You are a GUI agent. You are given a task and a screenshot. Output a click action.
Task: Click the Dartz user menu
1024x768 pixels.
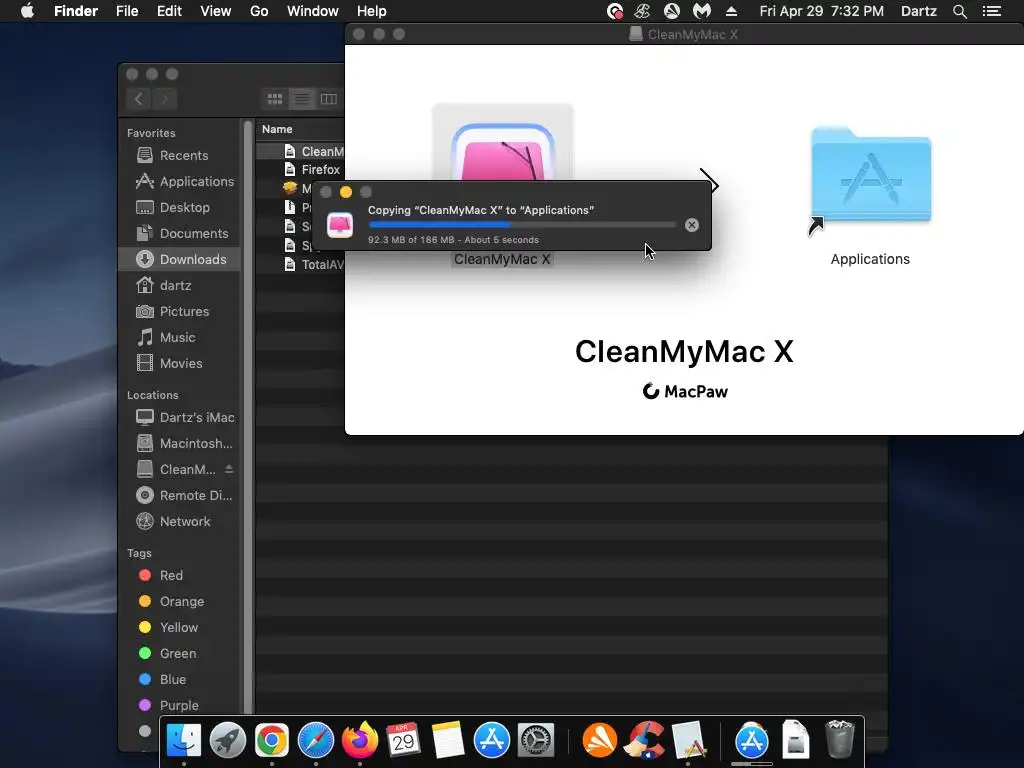click(919, 11)
